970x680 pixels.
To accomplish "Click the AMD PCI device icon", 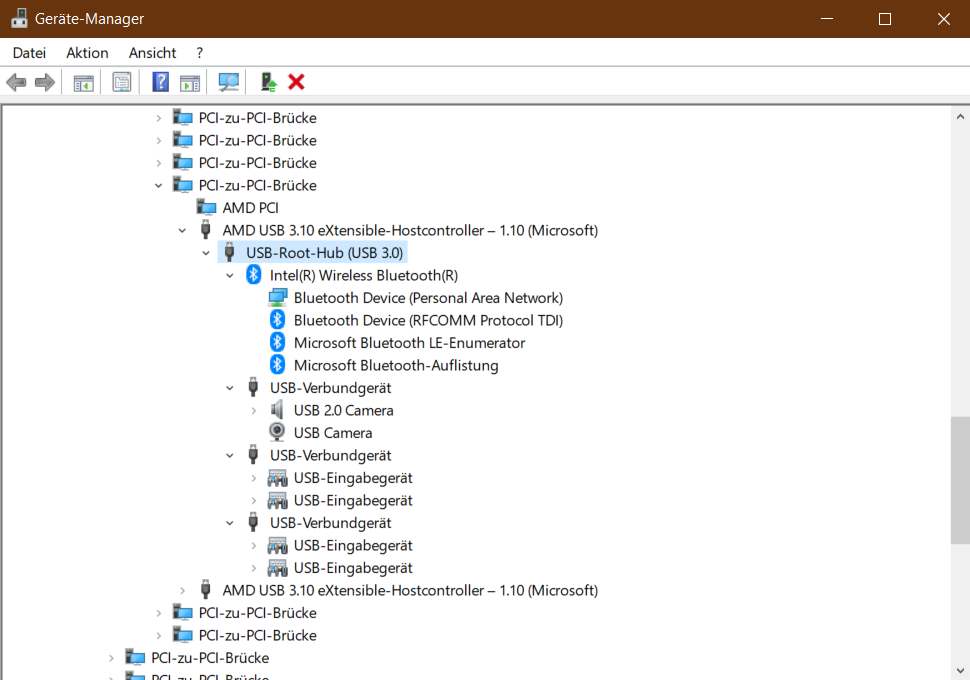I will click(x=206, y=208).
